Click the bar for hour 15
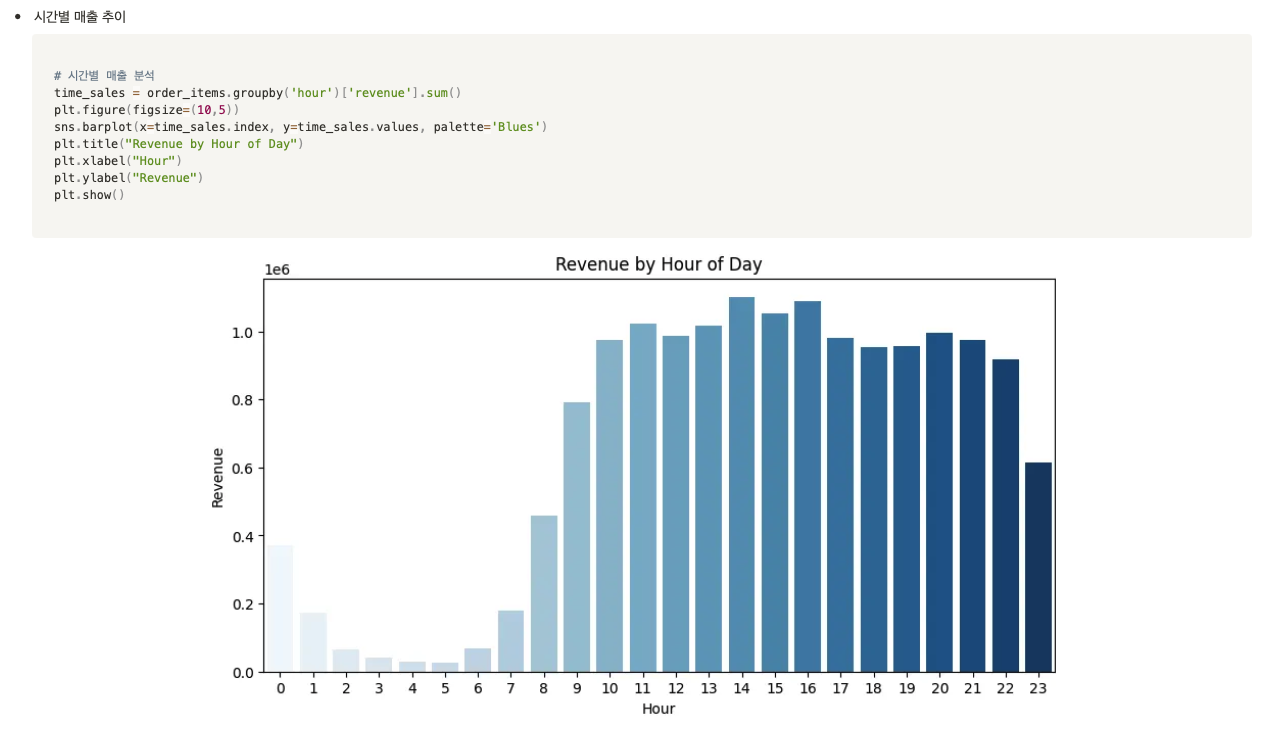This screenshot has height=738, width=1271. (x=775, y=493)
